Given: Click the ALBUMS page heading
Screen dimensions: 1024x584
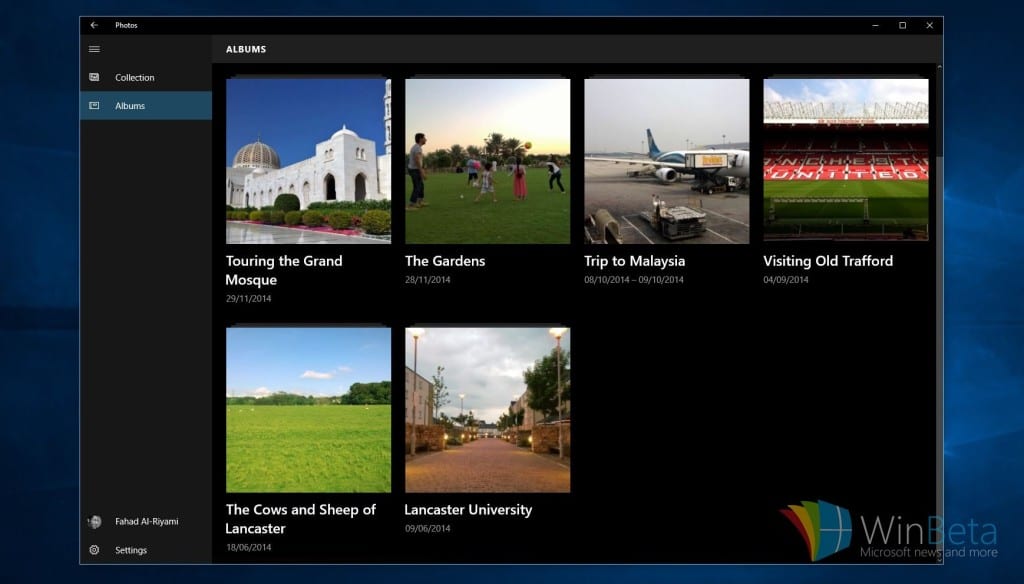Looking at the screenshot, I should pyautogui.click(x=246, y=49).
